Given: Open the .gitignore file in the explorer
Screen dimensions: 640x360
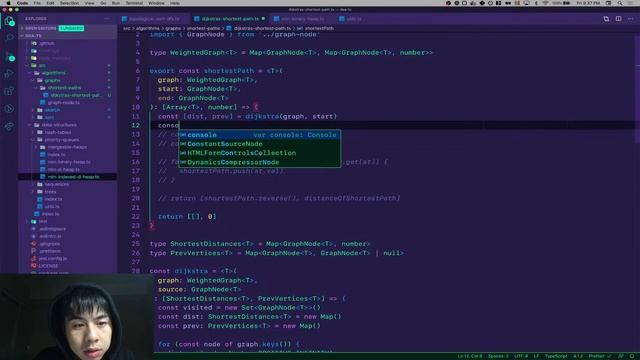Looking at the screenshot, I should point(67,244).
